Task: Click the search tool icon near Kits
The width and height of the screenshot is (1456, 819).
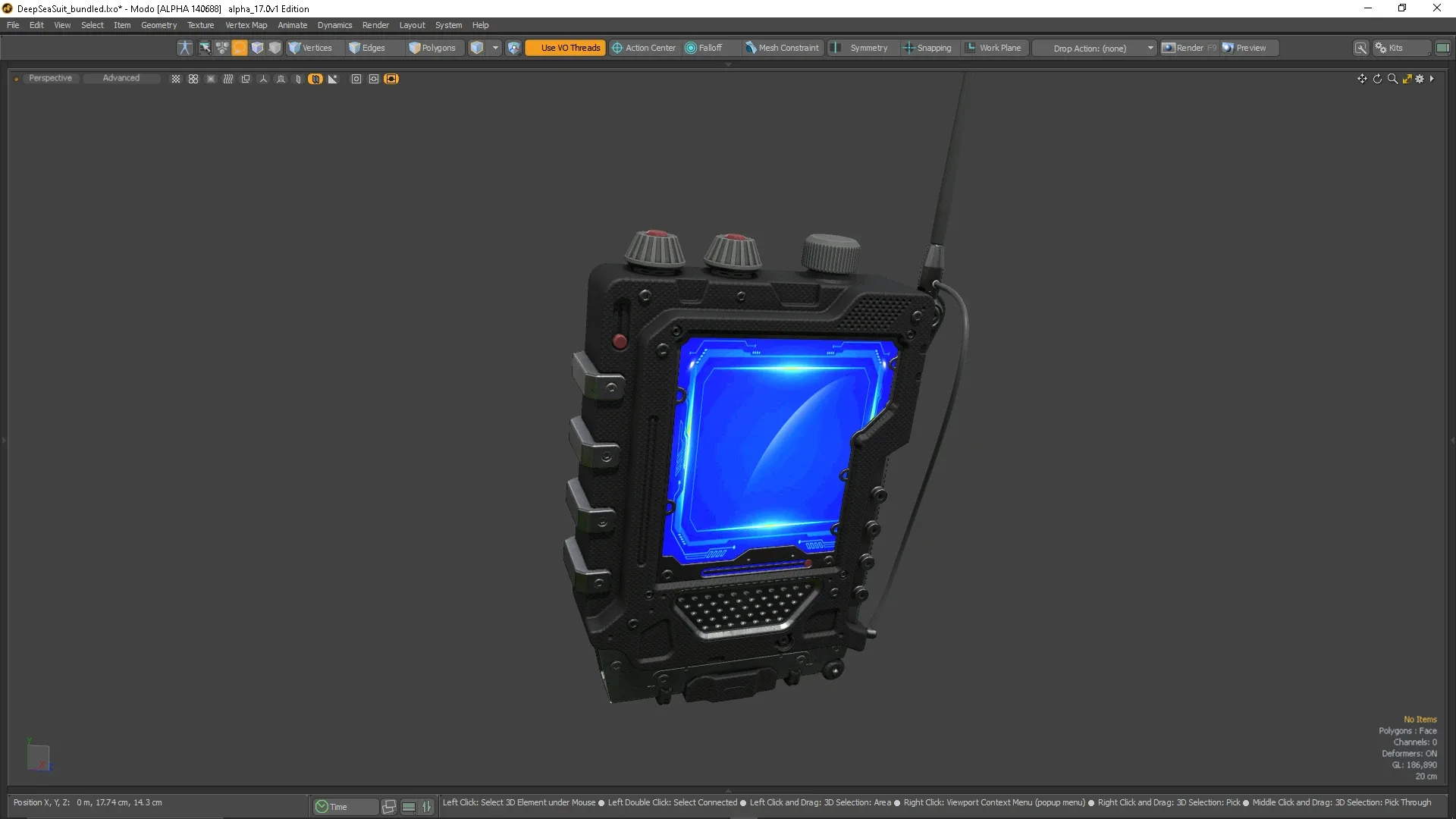Action: coord(1361,48)
